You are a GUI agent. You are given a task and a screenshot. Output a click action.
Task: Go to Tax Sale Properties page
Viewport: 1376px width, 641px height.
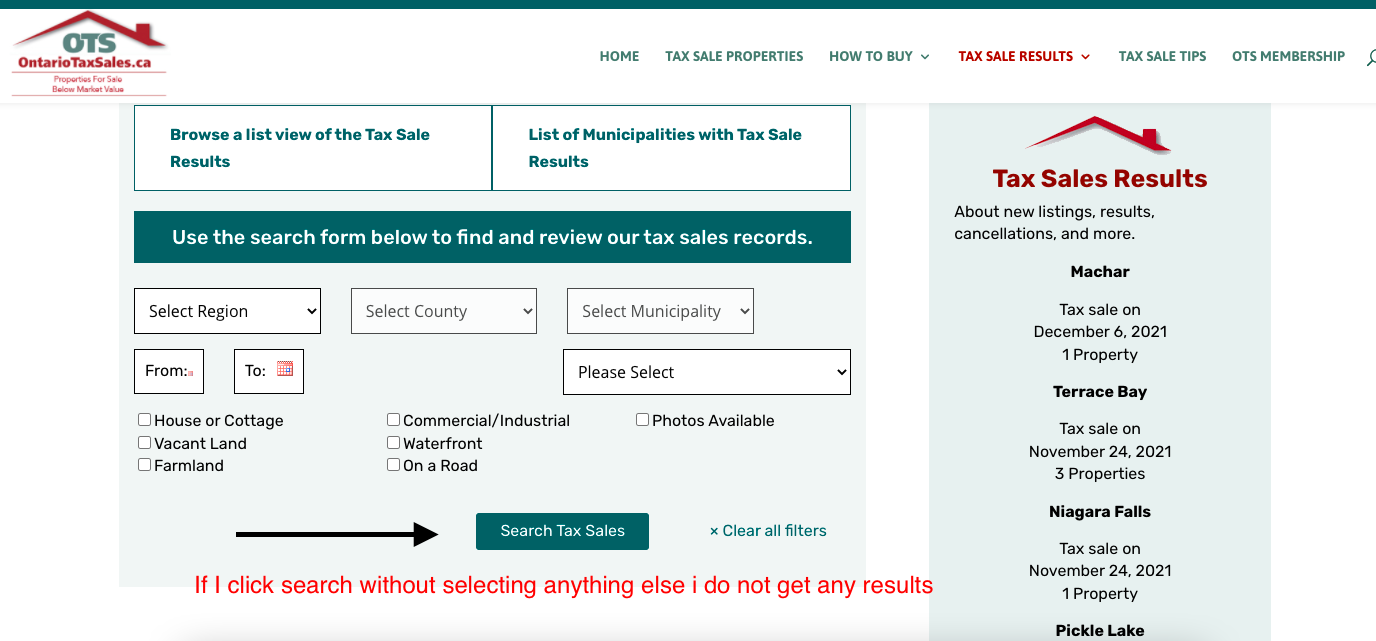click(x=734, y=56)
